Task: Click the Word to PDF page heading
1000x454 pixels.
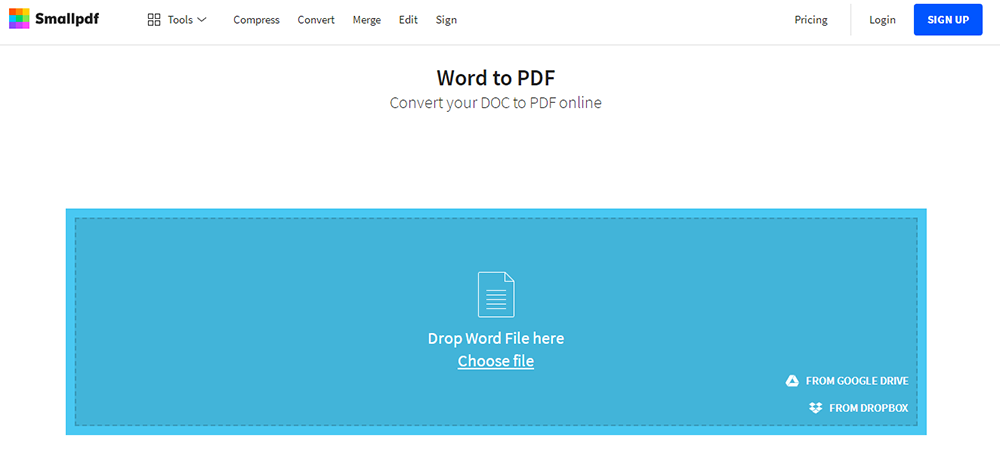Action: point(496,78)
